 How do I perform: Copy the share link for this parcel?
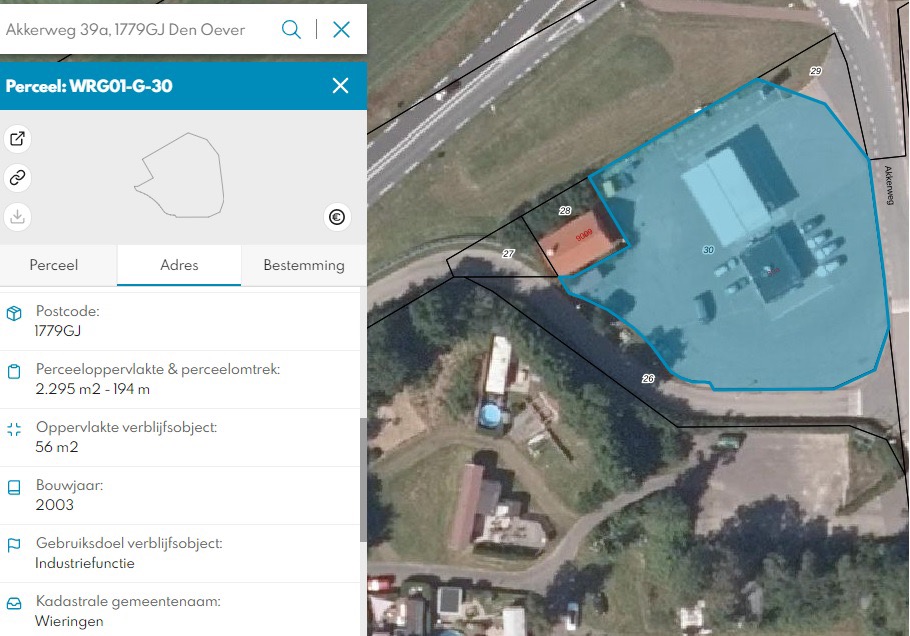pos(17,177)
